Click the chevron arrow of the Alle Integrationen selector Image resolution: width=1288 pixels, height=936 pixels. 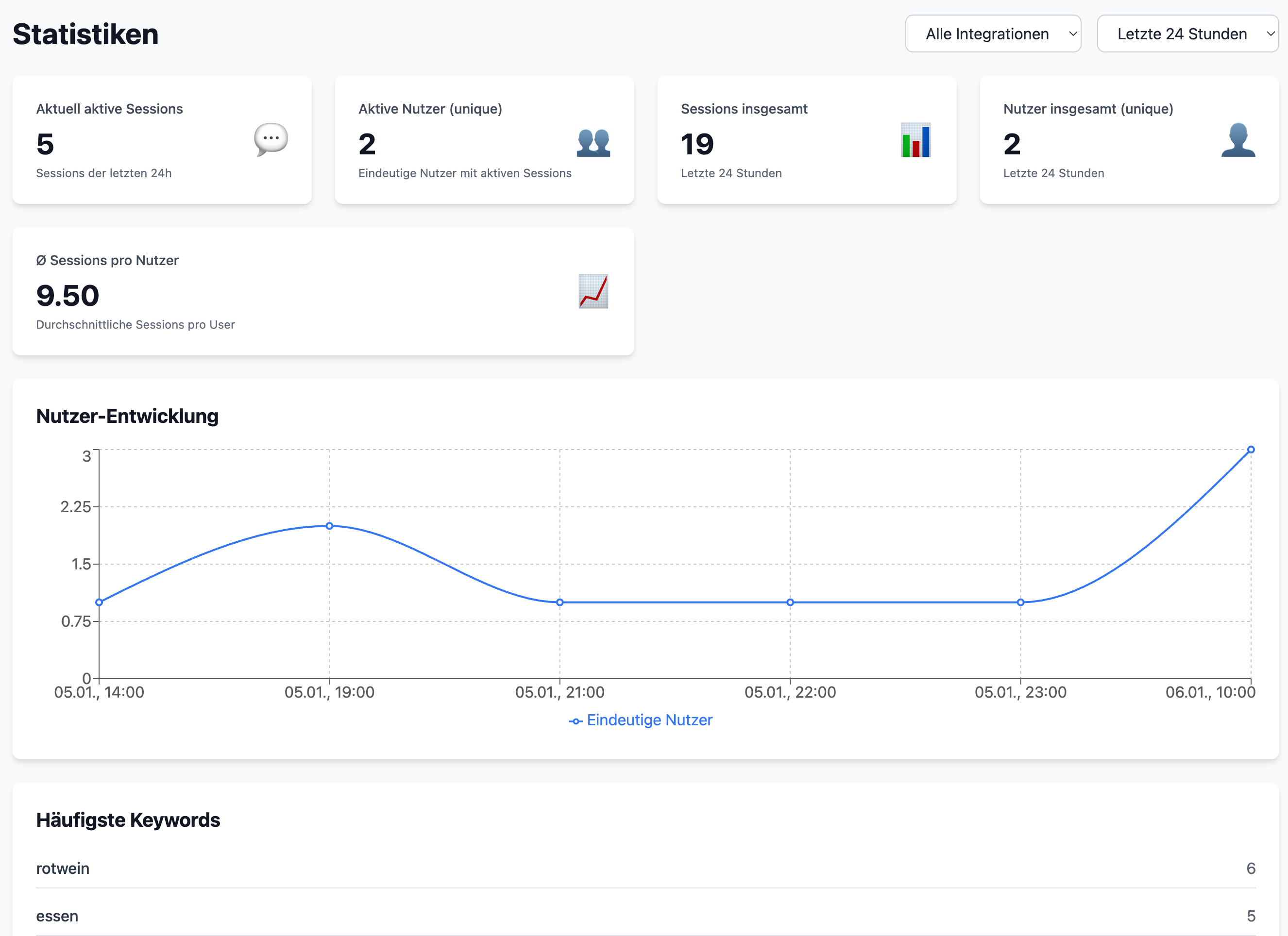tap(1073, 34)
